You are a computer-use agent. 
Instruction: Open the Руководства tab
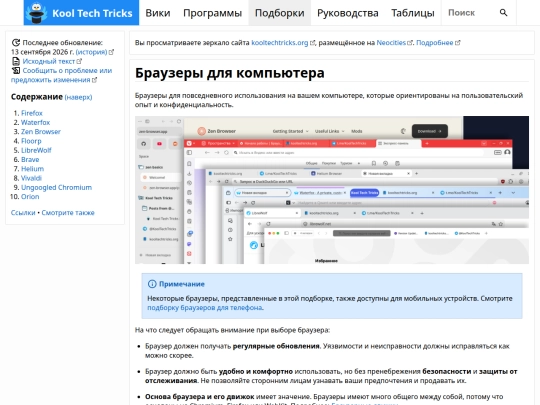coord(348,13)
